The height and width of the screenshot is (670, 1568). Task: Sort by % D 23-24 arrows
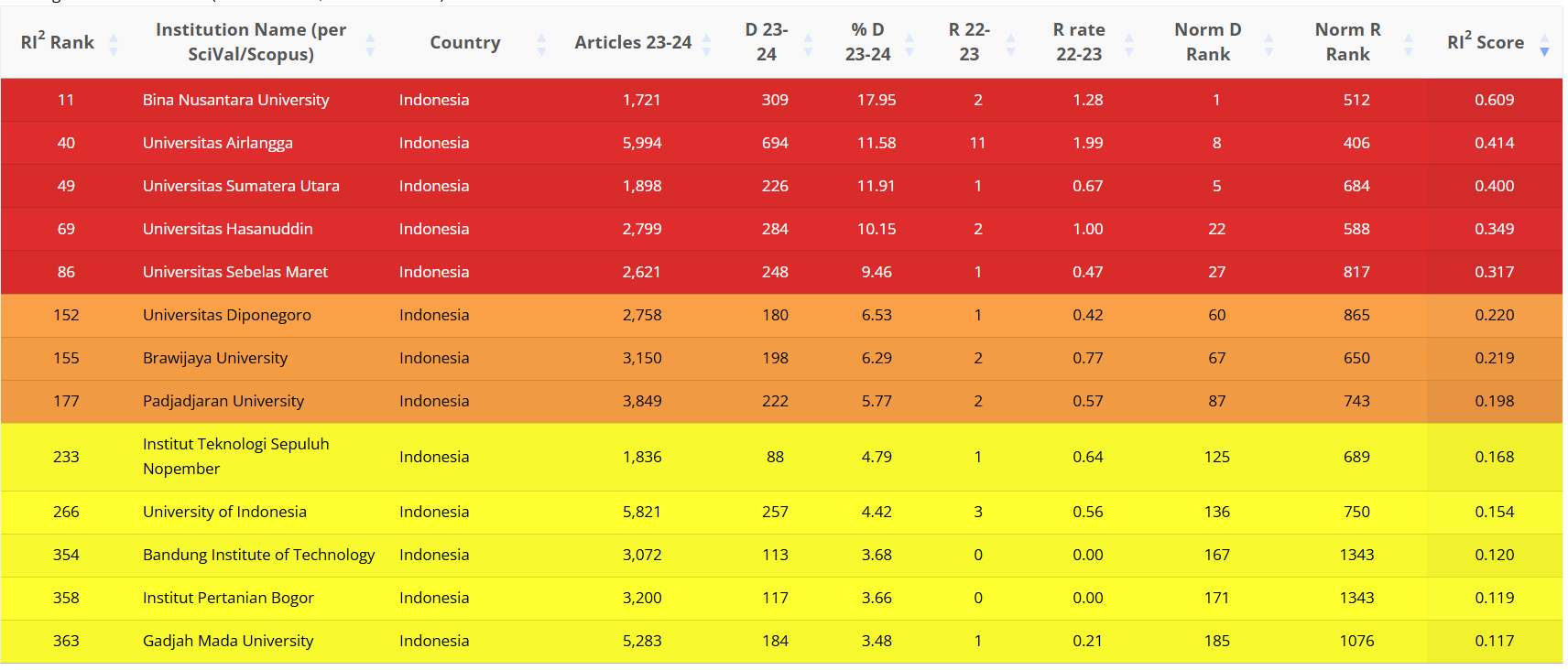click(909, 43)
